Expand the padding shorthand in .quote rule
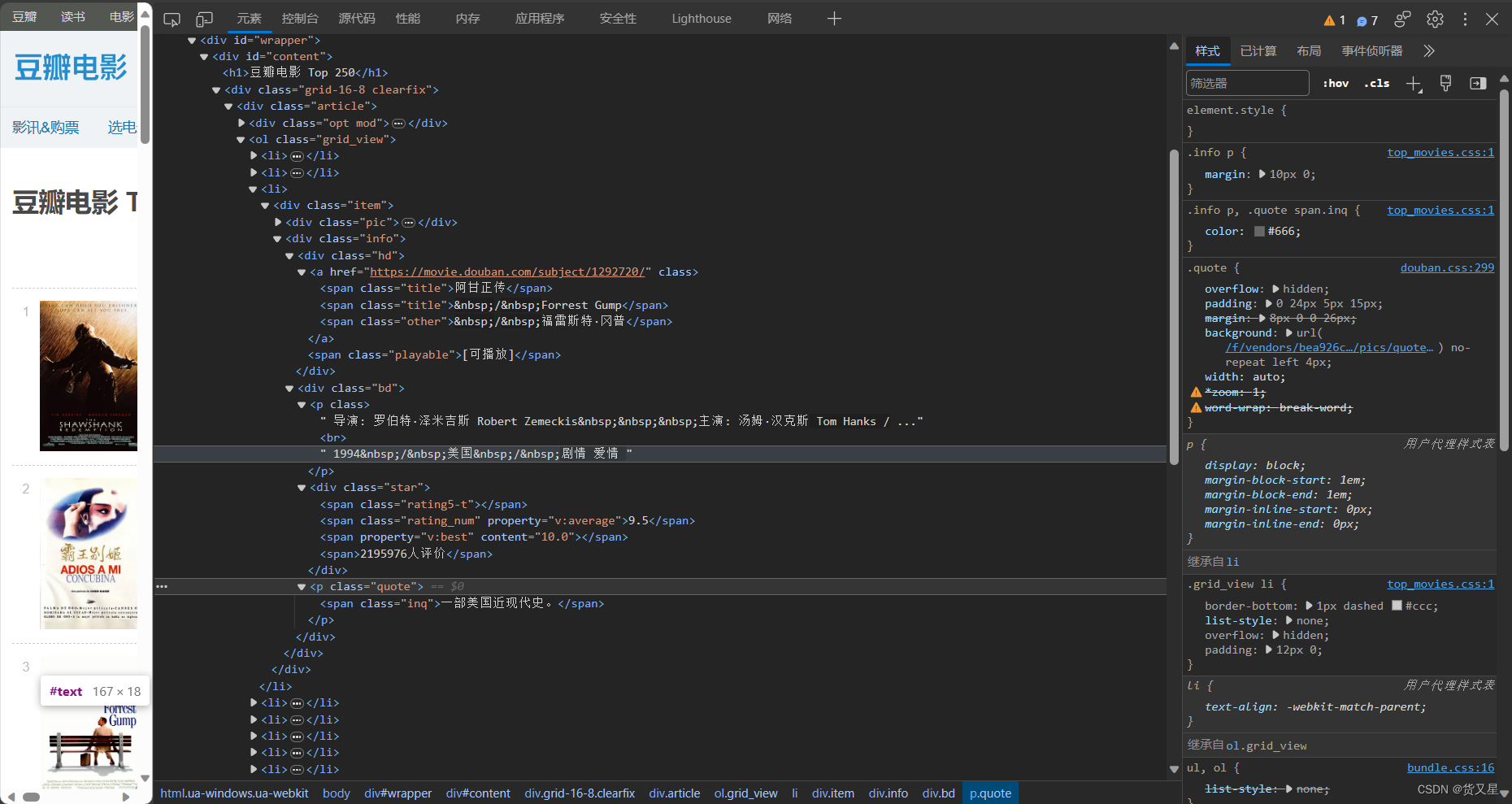Viewport: 1512px width, 804px height. pos(1269,303)
